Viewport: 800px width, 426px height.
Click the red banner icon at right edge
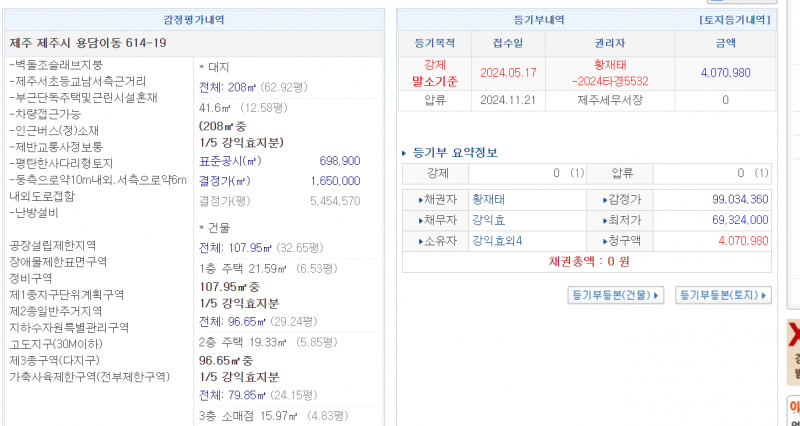pyautogui.click(x=794, y=333)
